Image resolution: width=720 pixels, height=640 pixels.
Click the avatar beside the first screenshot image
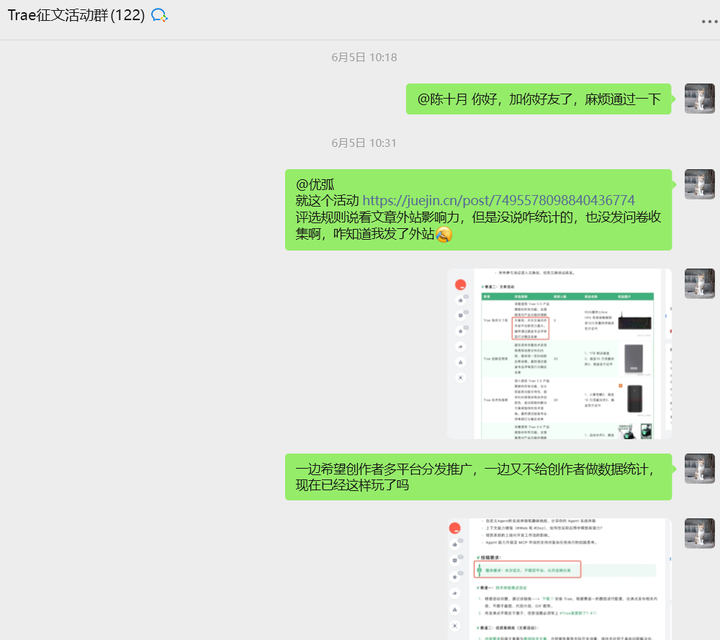(699, 283)
